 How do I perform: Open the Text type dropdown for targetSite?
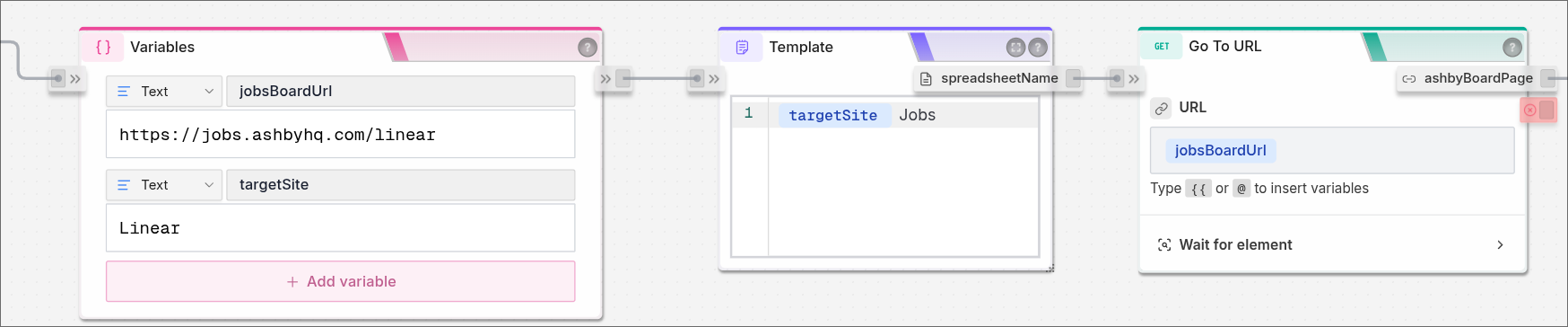[164, 184]
